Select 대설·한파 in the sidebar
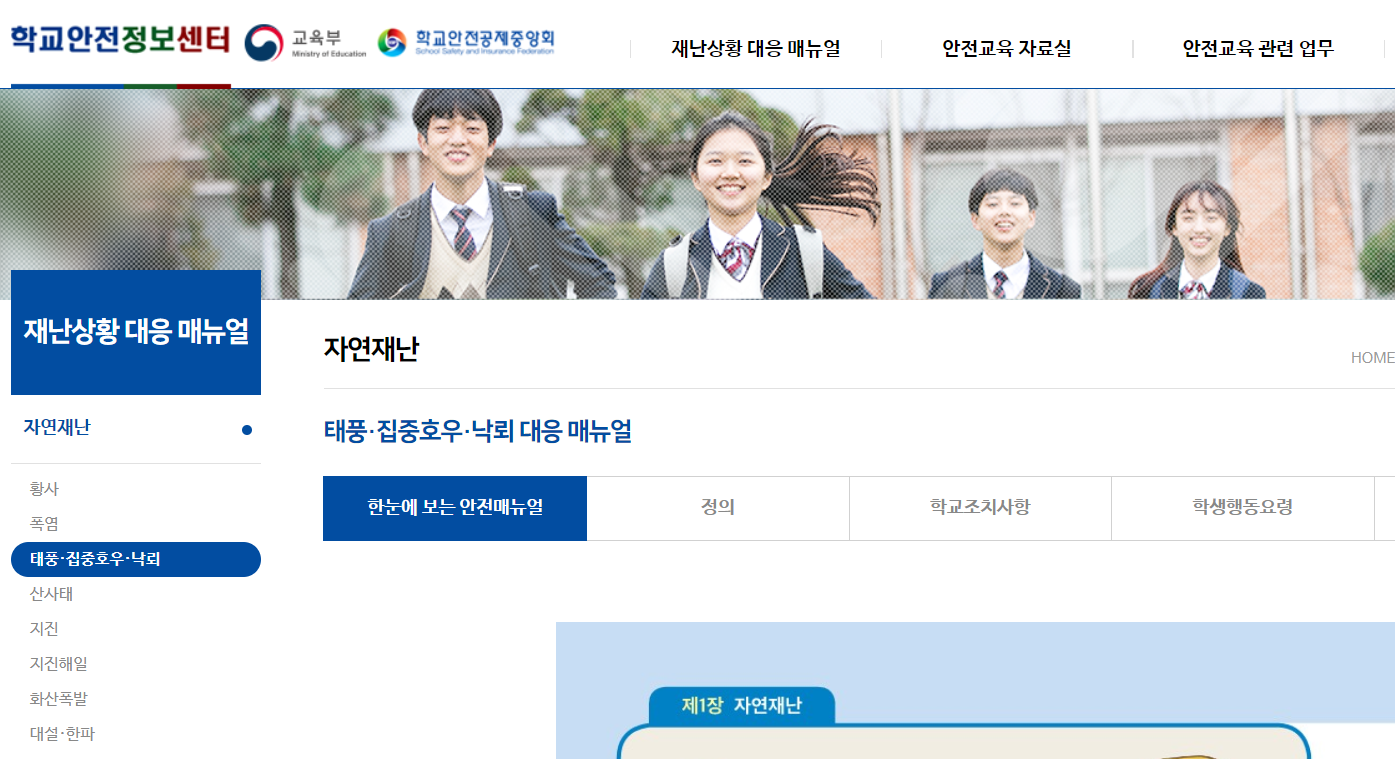 [x=62, y=734]
